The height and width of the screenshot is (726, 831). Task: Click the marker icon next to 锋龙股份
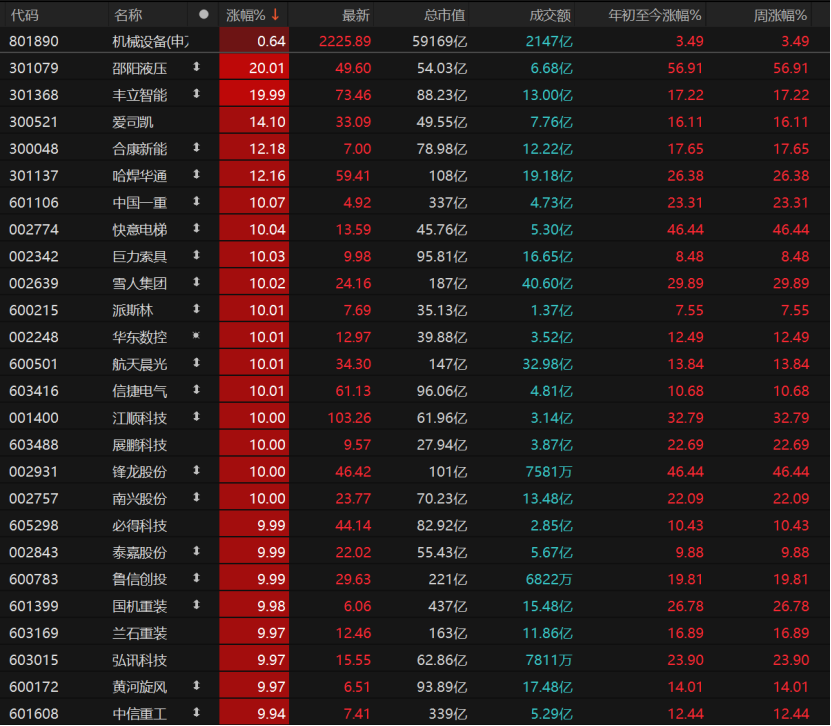[197, 470]
